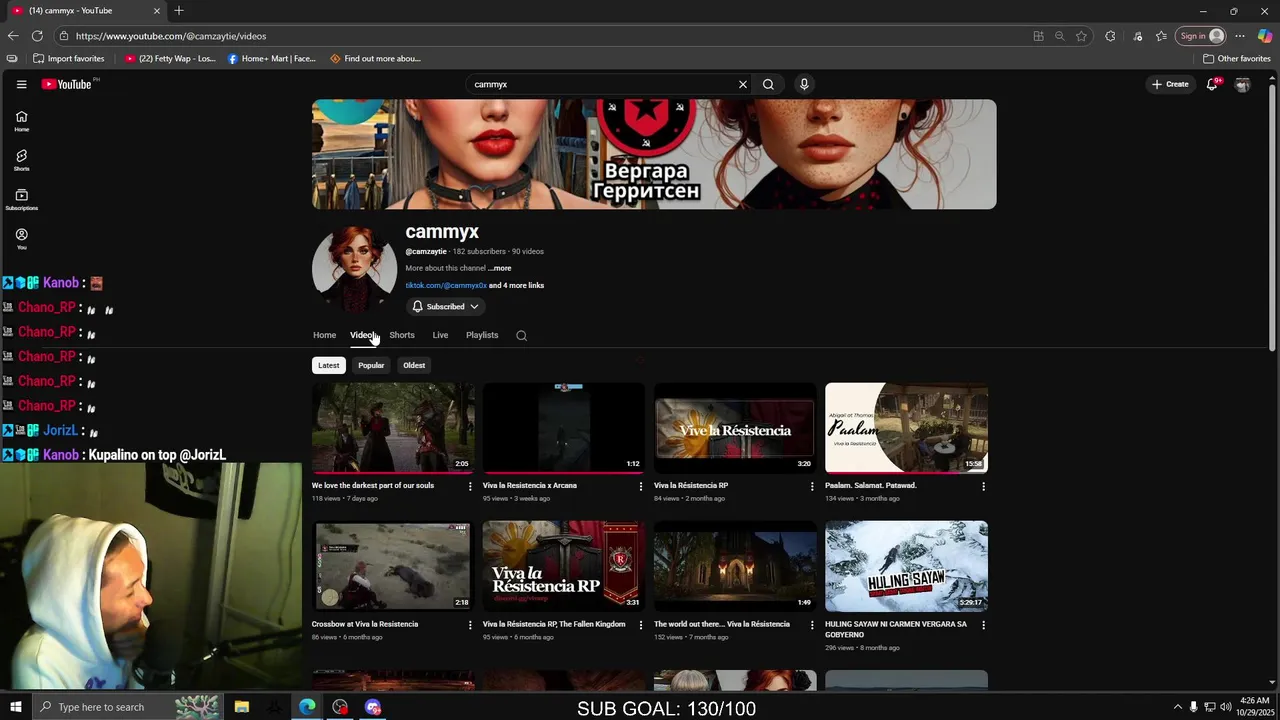
Task: Select the Videos tab
Action: click(x=362, y=335)
